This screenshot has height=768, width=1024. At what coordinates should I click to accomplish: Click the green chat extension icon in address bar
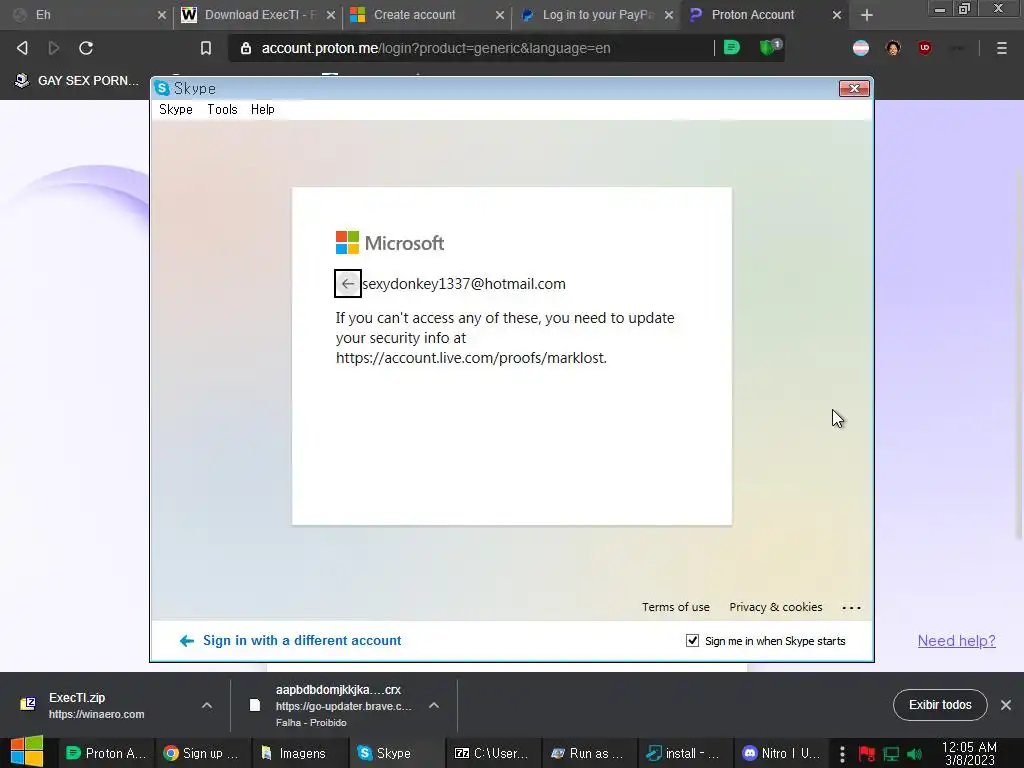tap(731, 47)
